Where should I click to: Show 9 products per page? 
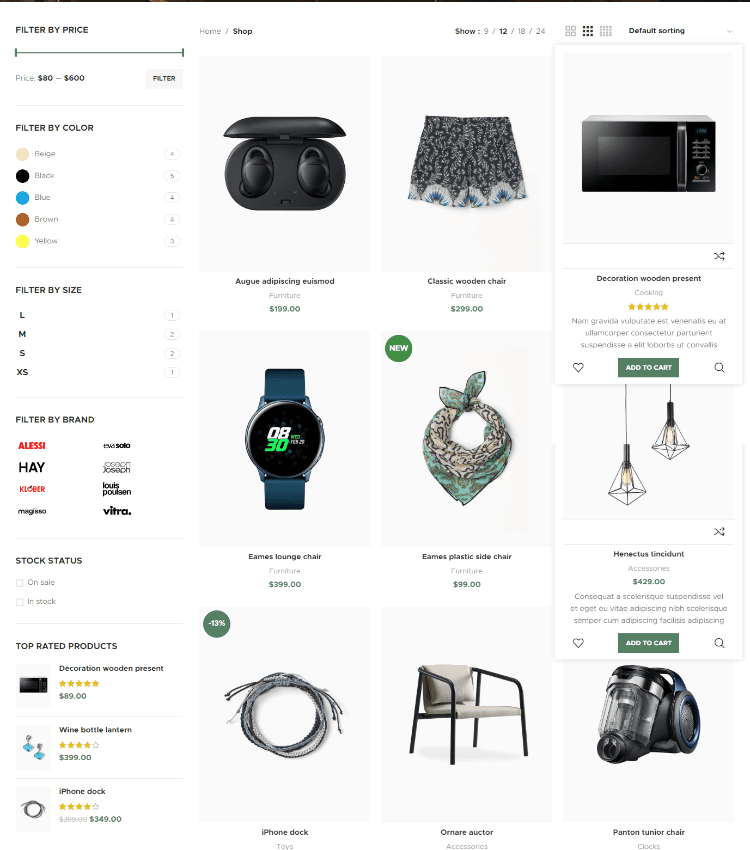[x=486, y=31]
